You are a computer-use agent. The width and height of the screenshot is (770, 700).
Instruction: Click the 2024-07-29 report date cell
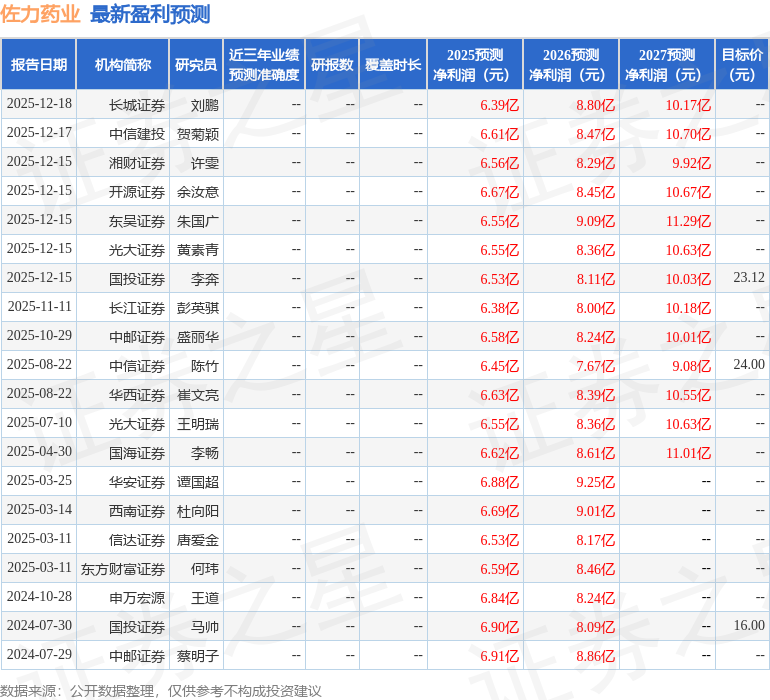point(39,655)
